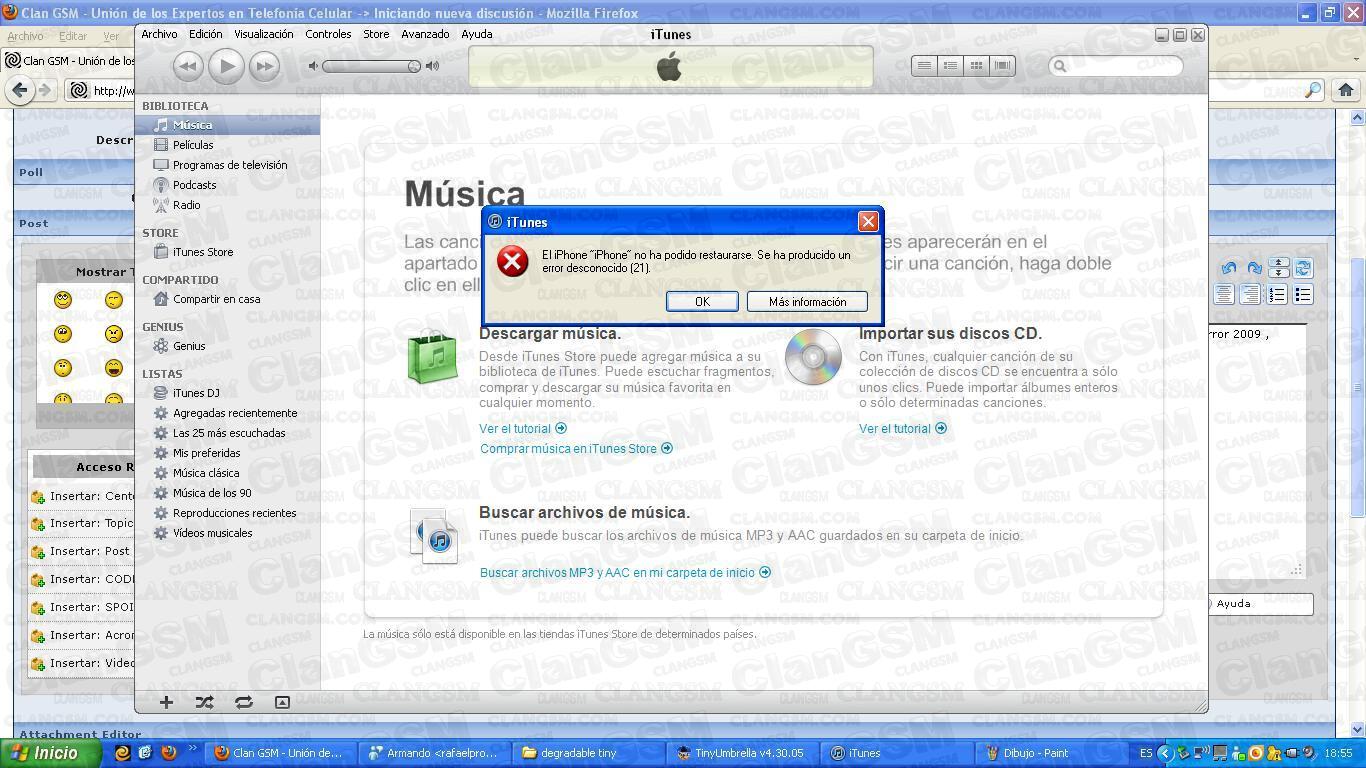Open the Archivo menu in iTunes
Image resolution: width=1366 pixels, height=768 pixels.
pyautogui.click(x=159, y=34)
